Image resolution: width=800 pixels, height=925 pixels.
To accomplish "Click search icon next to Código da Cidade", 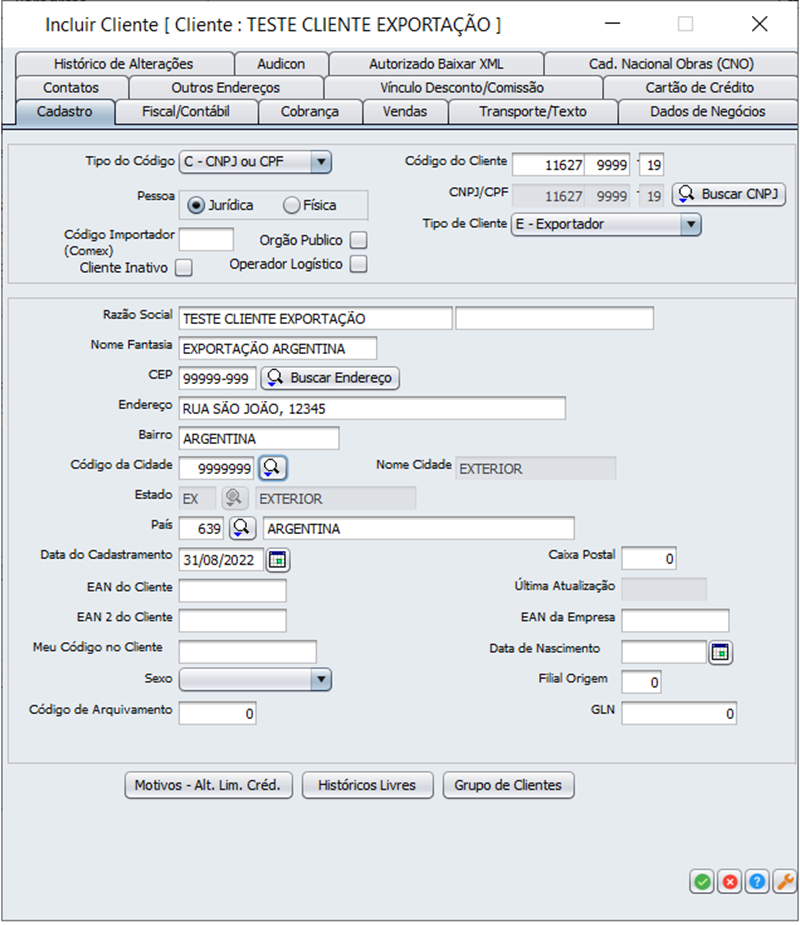I will pyautogui.click(x=273, y=467).
